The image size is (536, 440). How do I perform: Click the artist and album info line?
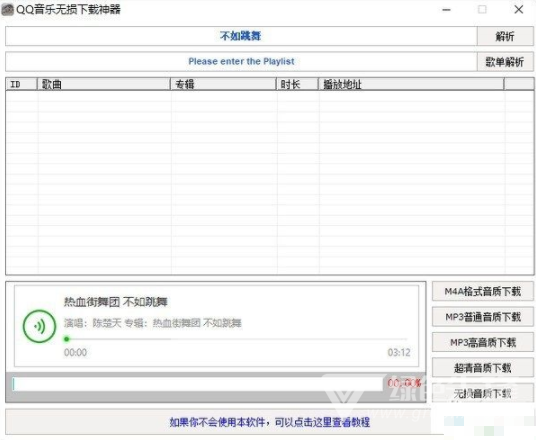point(152,323)
